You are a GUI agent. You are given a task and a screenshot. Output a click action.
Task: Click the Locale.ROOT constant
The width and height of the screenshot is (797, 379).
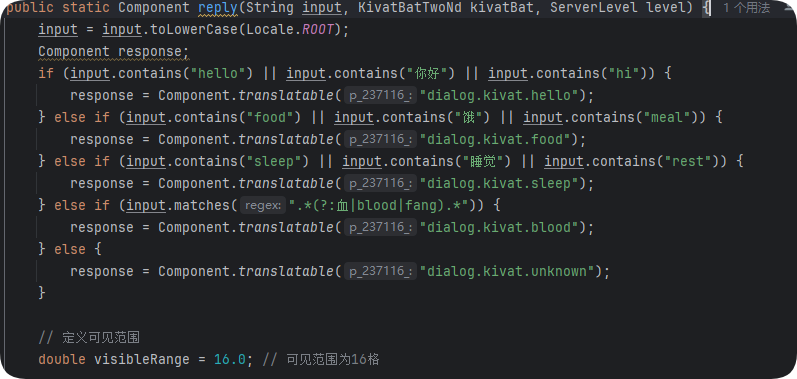317,29
